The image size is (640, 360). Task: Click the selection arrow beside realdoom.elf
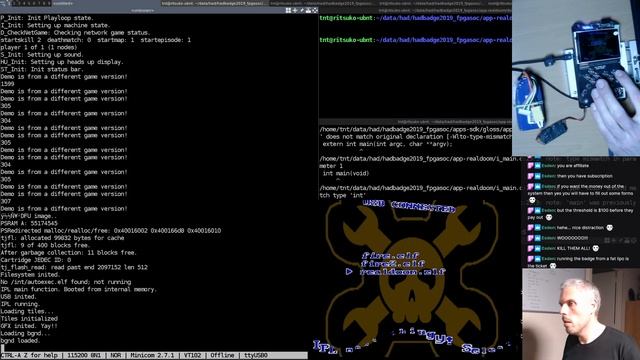(x=349, y=271)
